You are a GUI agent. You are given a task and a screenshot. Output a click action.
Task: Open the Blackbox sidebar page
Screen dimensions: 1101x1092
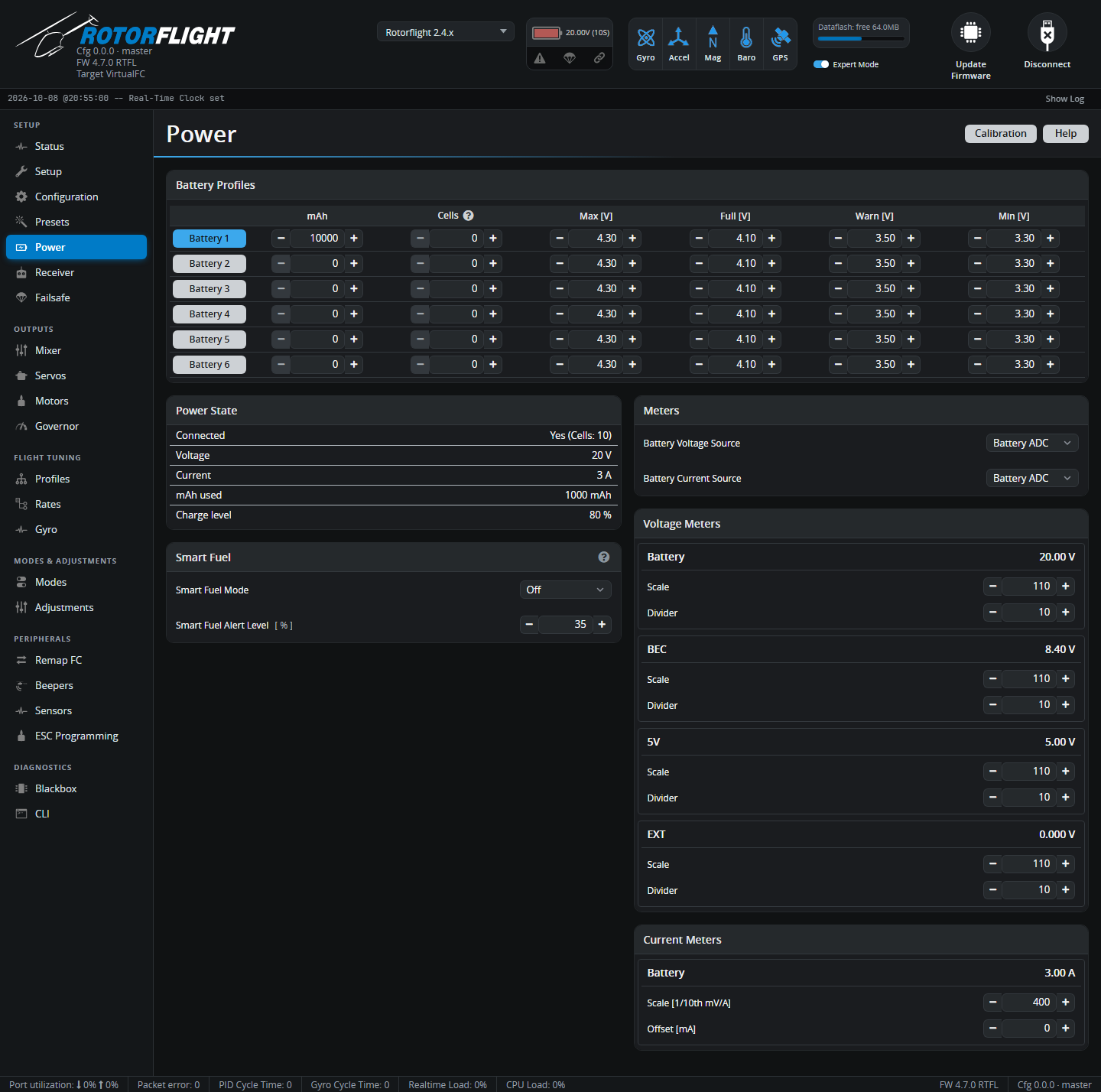point(76,788)
